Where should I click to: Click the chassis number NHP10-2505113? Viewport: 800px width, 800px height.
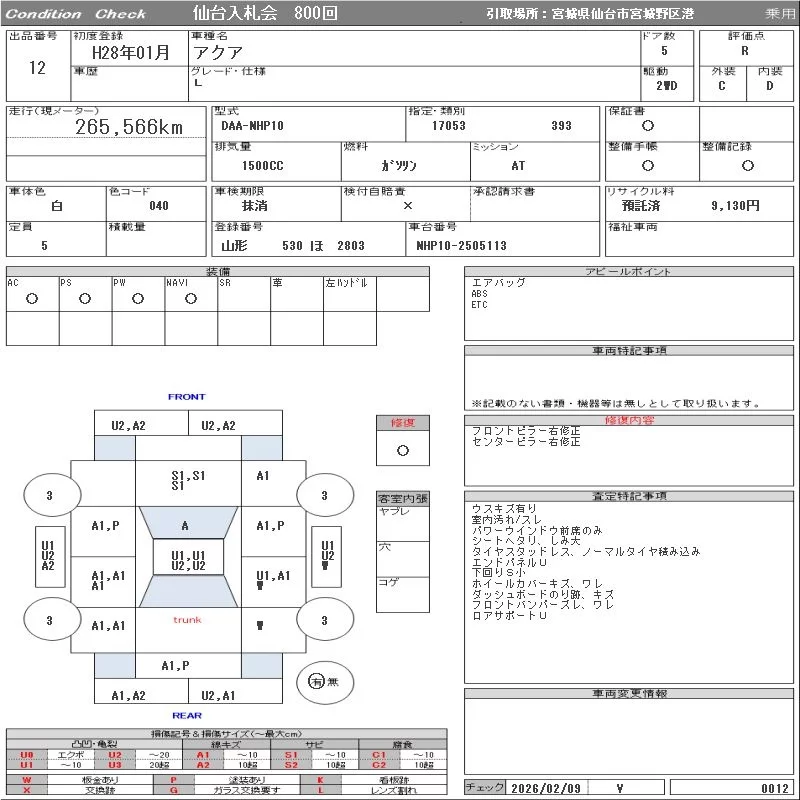point(462,246)
